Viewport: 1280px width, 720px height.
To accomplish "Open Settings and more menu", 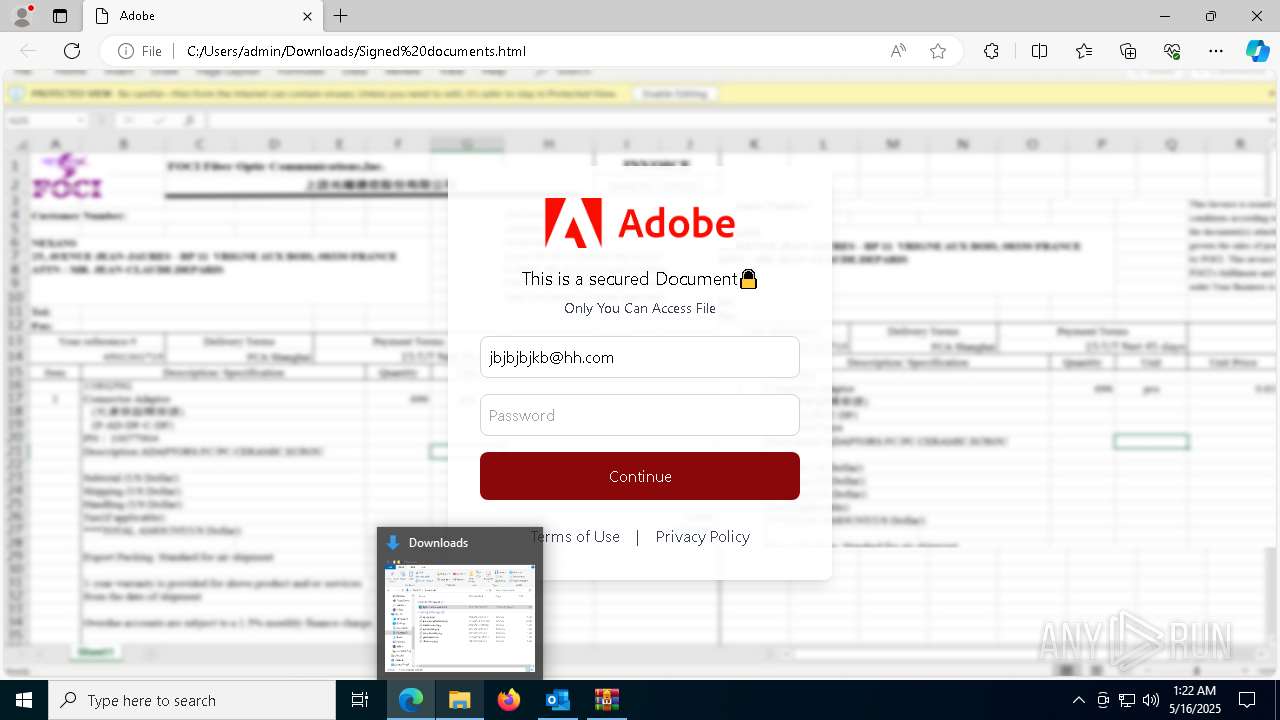I will [1216, 51].
